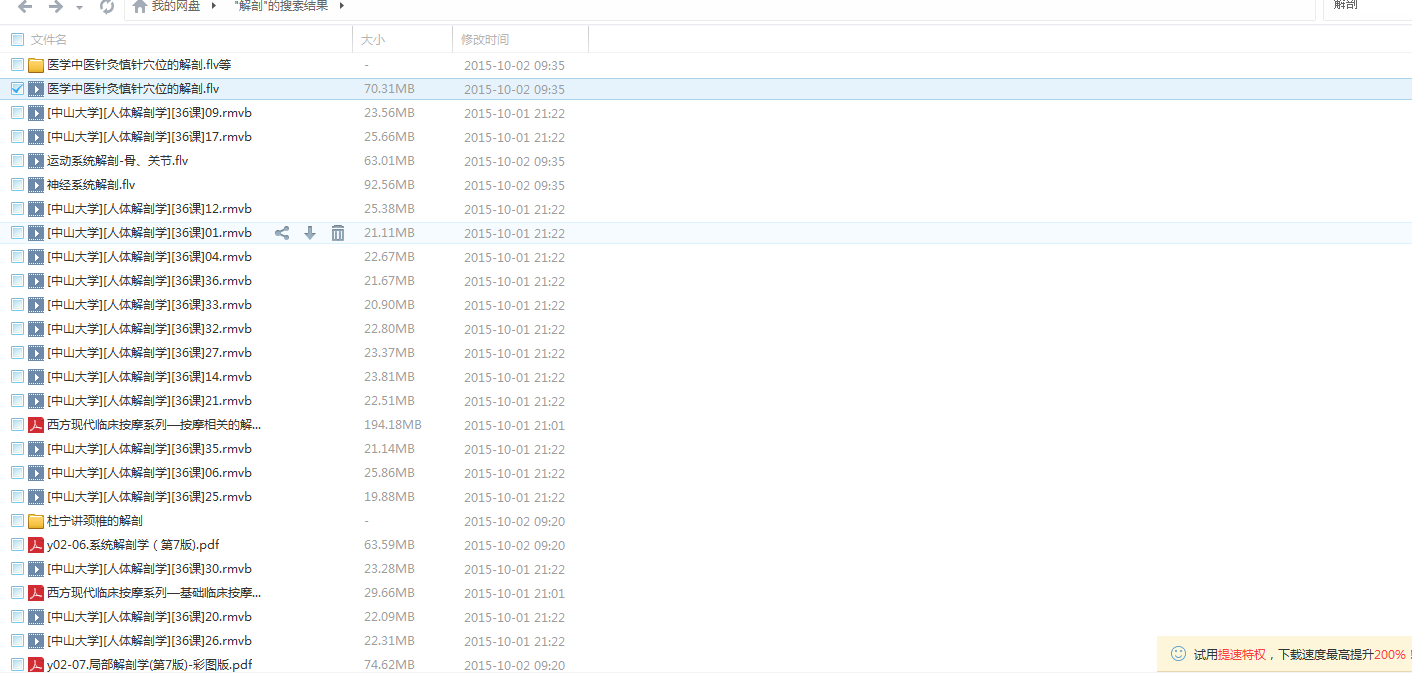1412x685 pixels.
Task: Click the trash icon on the 36课01.rmvb row
Action: click(338, 233)
